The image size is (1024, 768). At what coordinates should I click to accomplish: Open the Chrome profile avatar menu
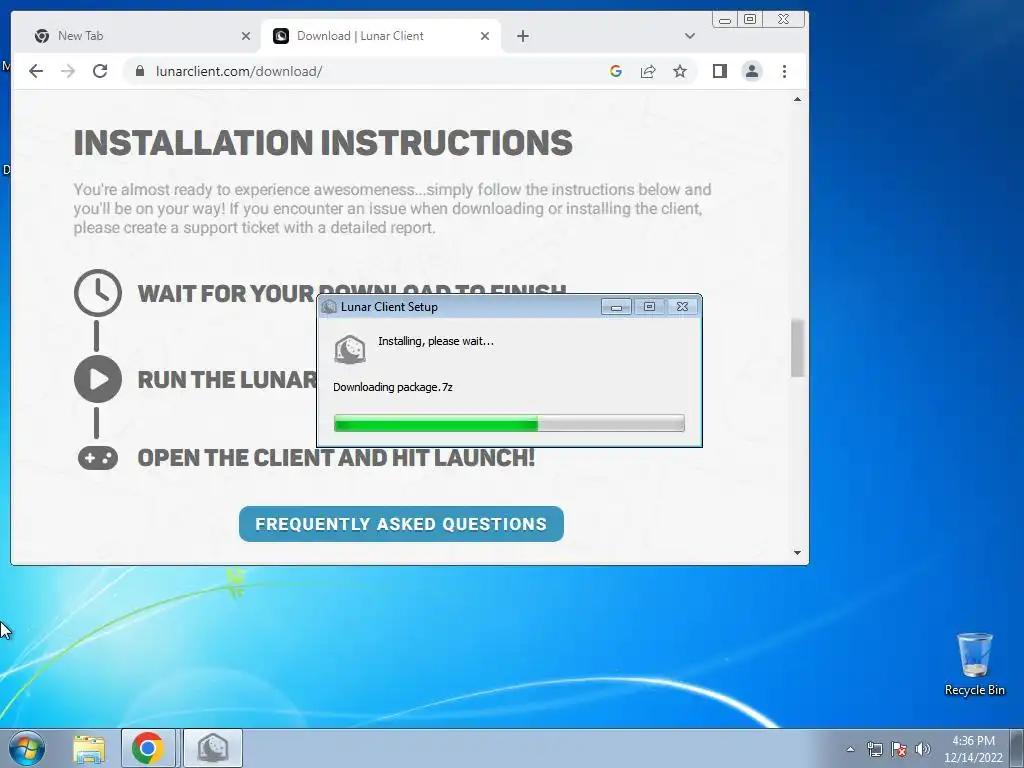752,71
